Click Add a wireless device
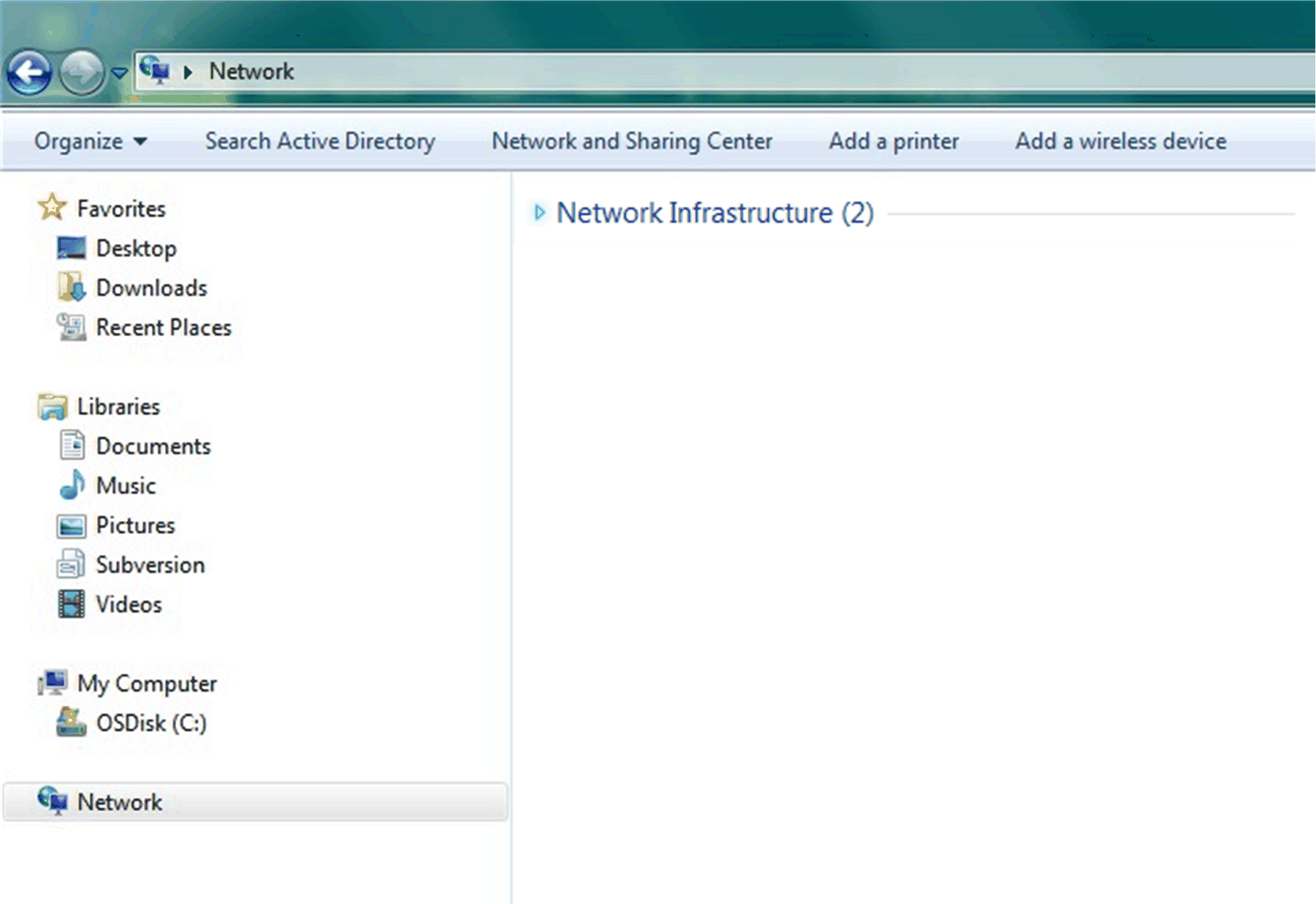Screen dimensions: 1316x904 [x=1121, y=141]
